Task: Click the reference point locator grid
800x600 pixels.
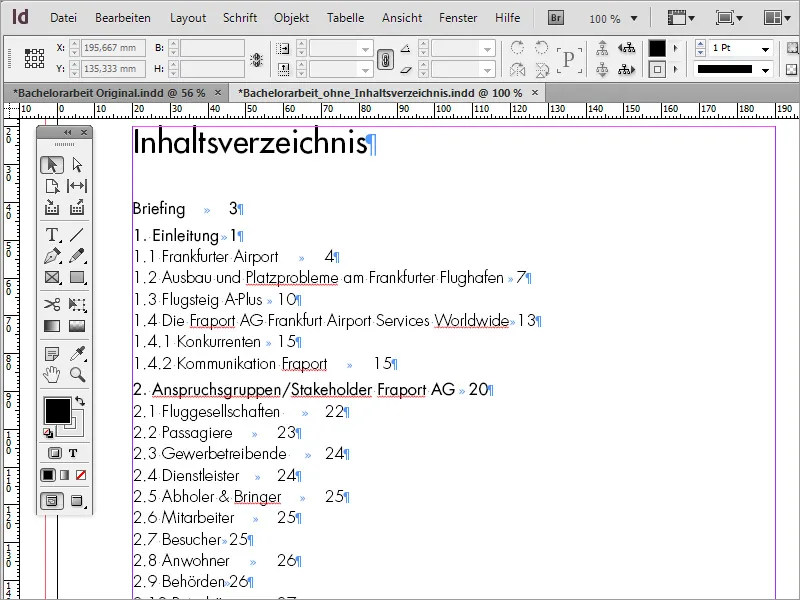Action: click(x=34, y=58)
